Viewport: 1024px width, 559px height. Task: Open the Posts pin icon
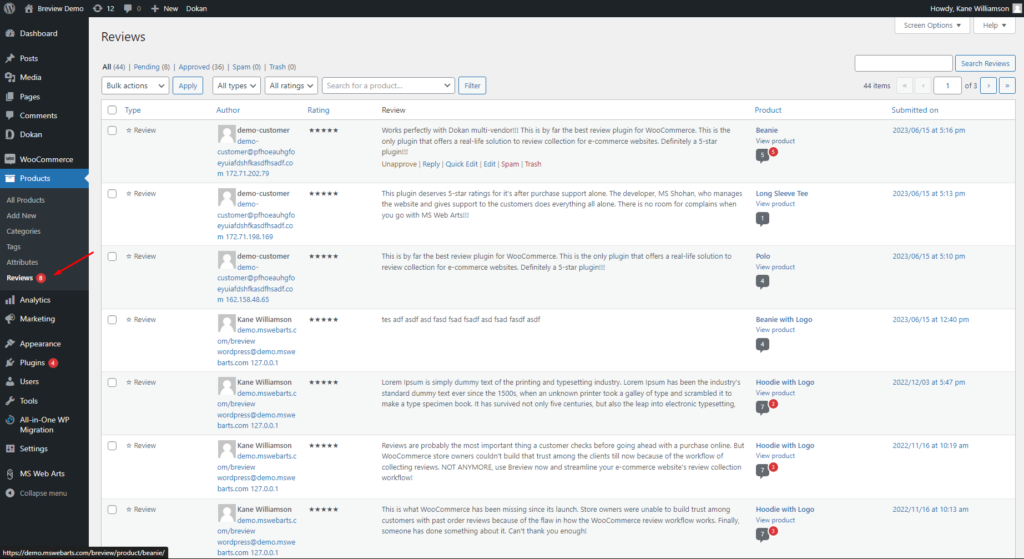tap(10, 58)
